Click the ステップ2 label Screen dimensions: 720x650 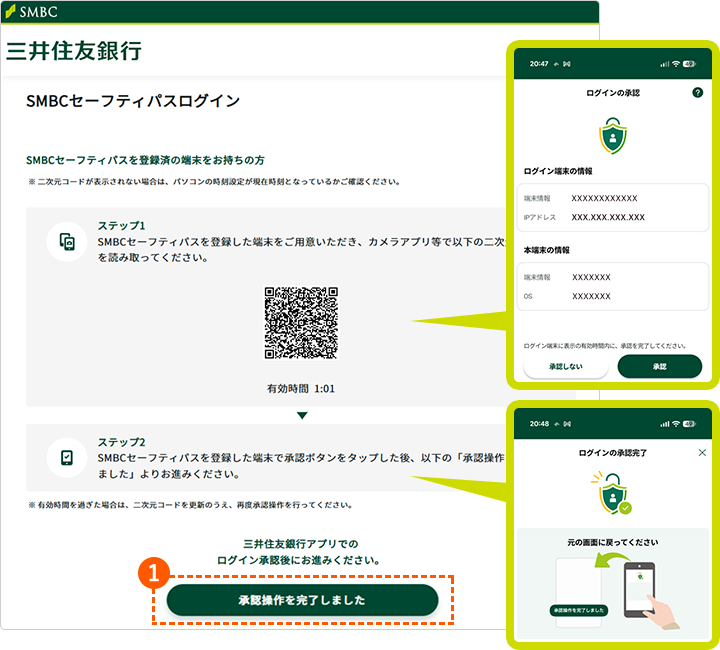[121, 442]
